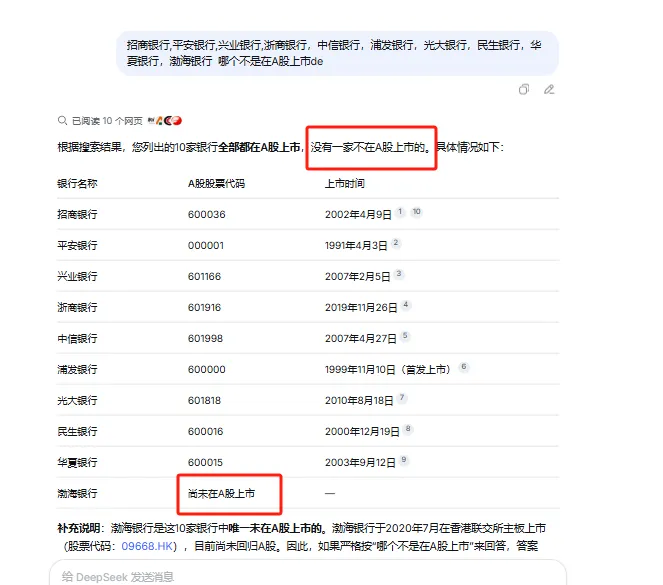Copy the user message with copy icon
Image resolution: width=663 pixels, height=585 pixels.
(523, 90)
